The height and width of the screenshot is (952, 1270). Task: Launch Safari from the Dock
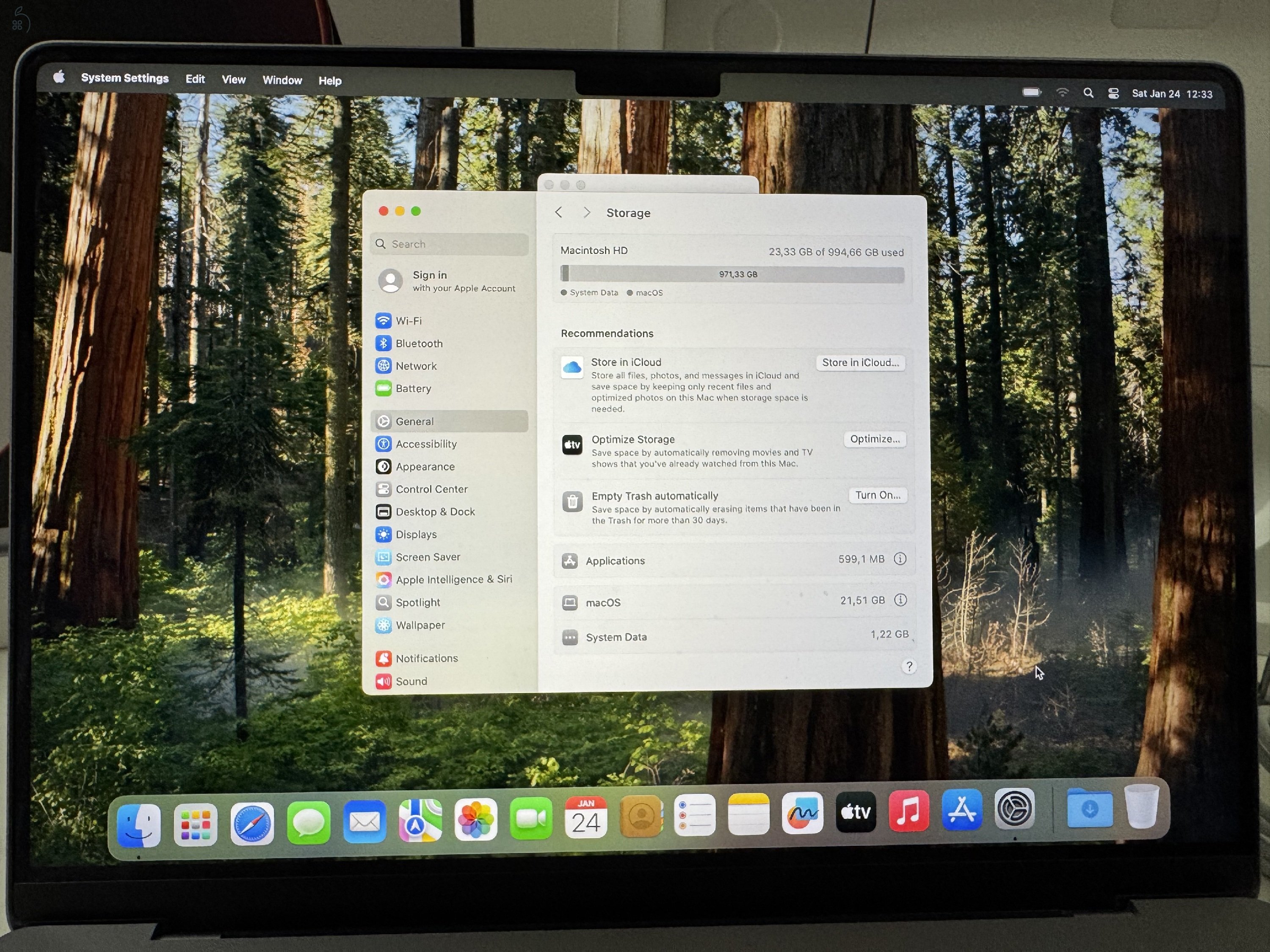click(x=252, y=823)
